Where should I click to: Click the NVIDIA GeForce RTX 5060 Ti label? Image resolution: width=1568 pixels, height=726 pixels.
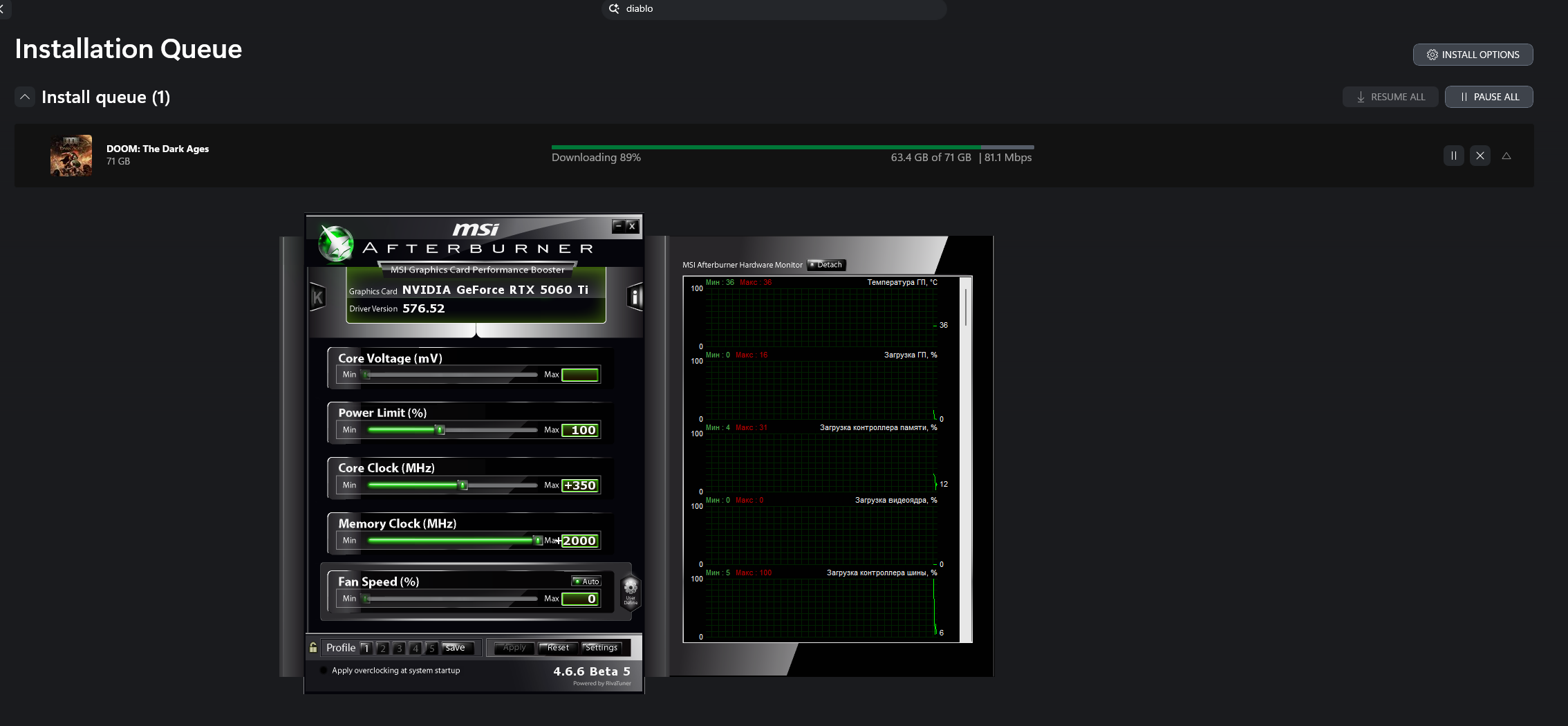tap(495, 290)
